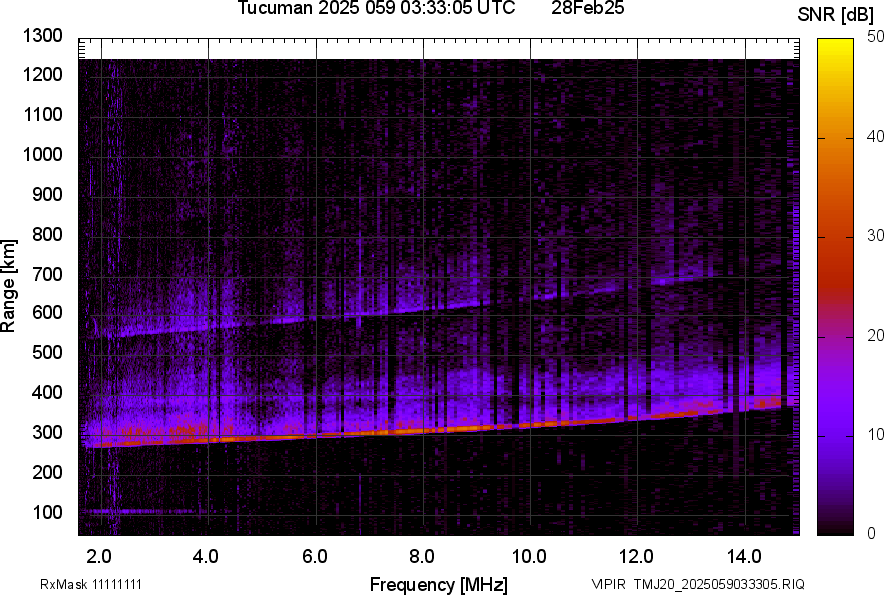The width and height of the screenshot is (884, 595).
Task: Click the 2.0 frequency tick label
Action: 99,555
